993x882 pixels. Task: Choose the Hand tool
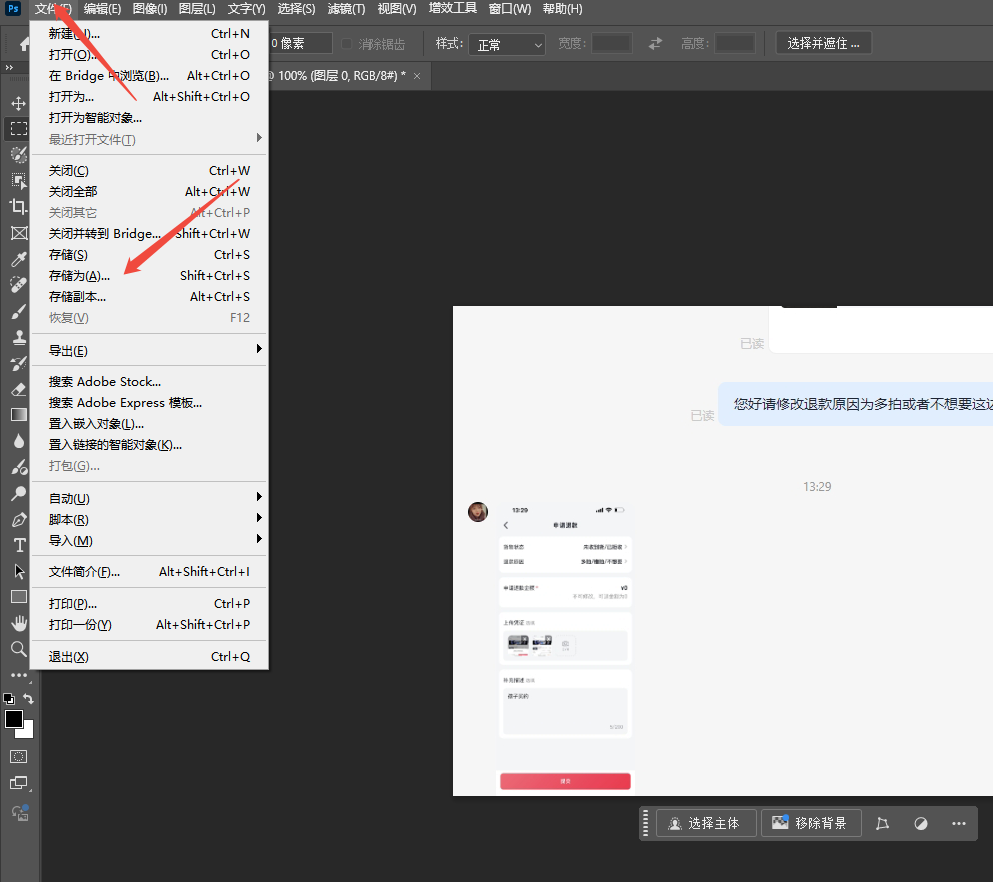(18, 623)
